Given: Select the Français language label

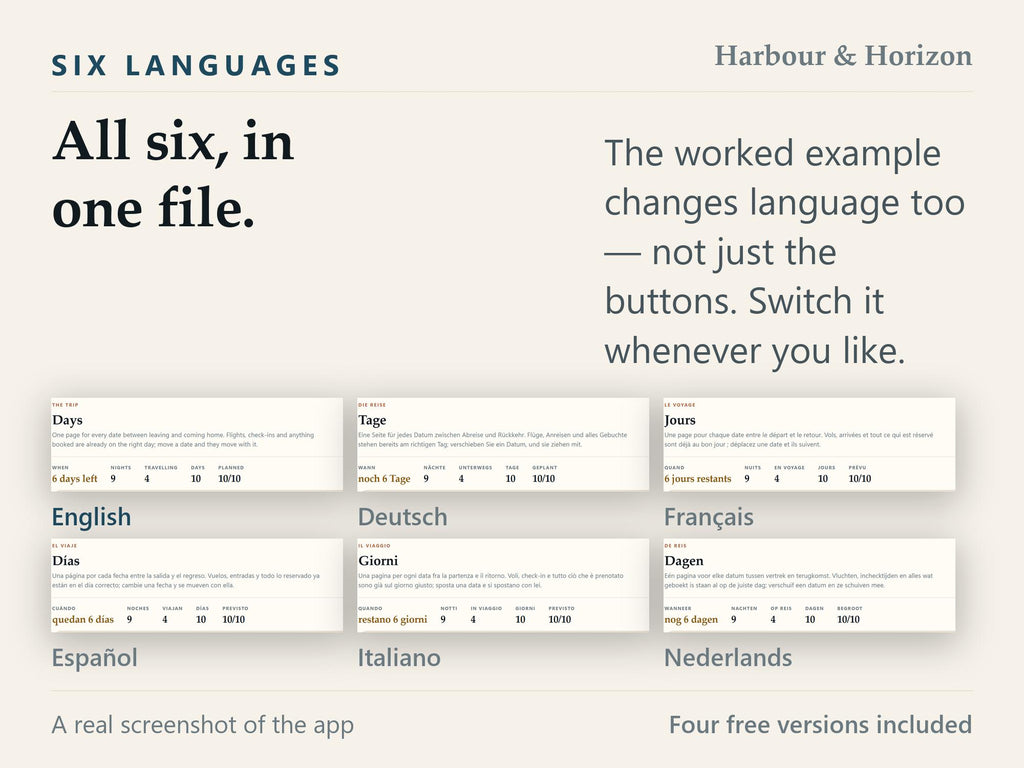Looking at the screenshot, I should point(709,517).
